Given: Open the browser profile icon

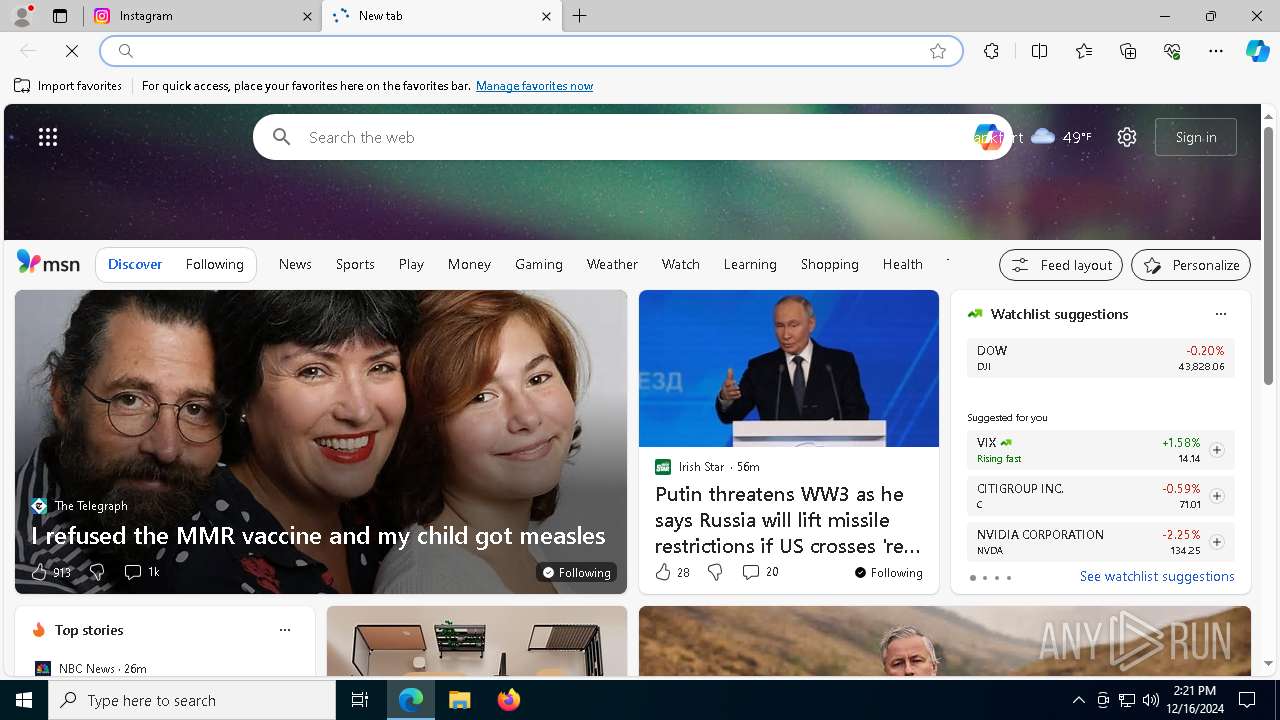Looking at the screenshot, I should [x=22, y=16].
